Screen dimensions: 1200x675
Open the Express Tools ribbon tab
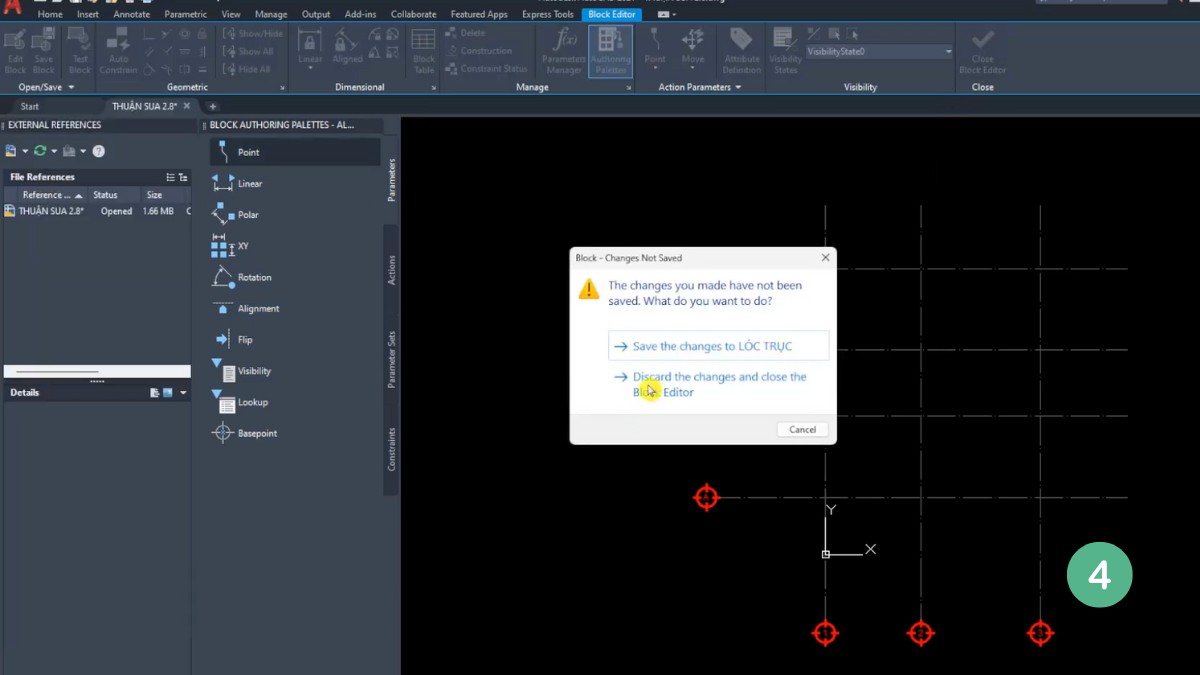548,15
